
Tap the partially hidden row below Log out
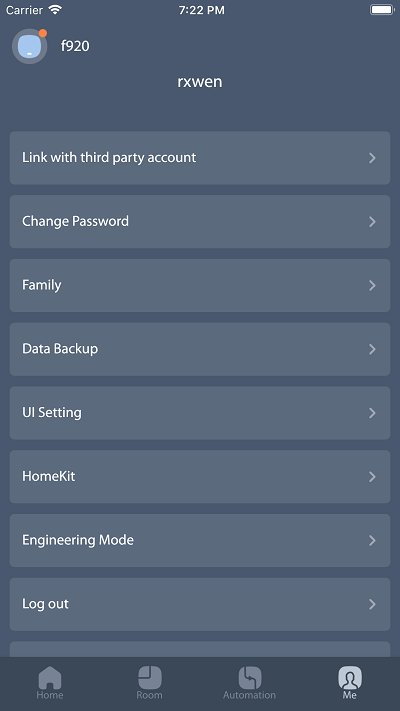200,649
